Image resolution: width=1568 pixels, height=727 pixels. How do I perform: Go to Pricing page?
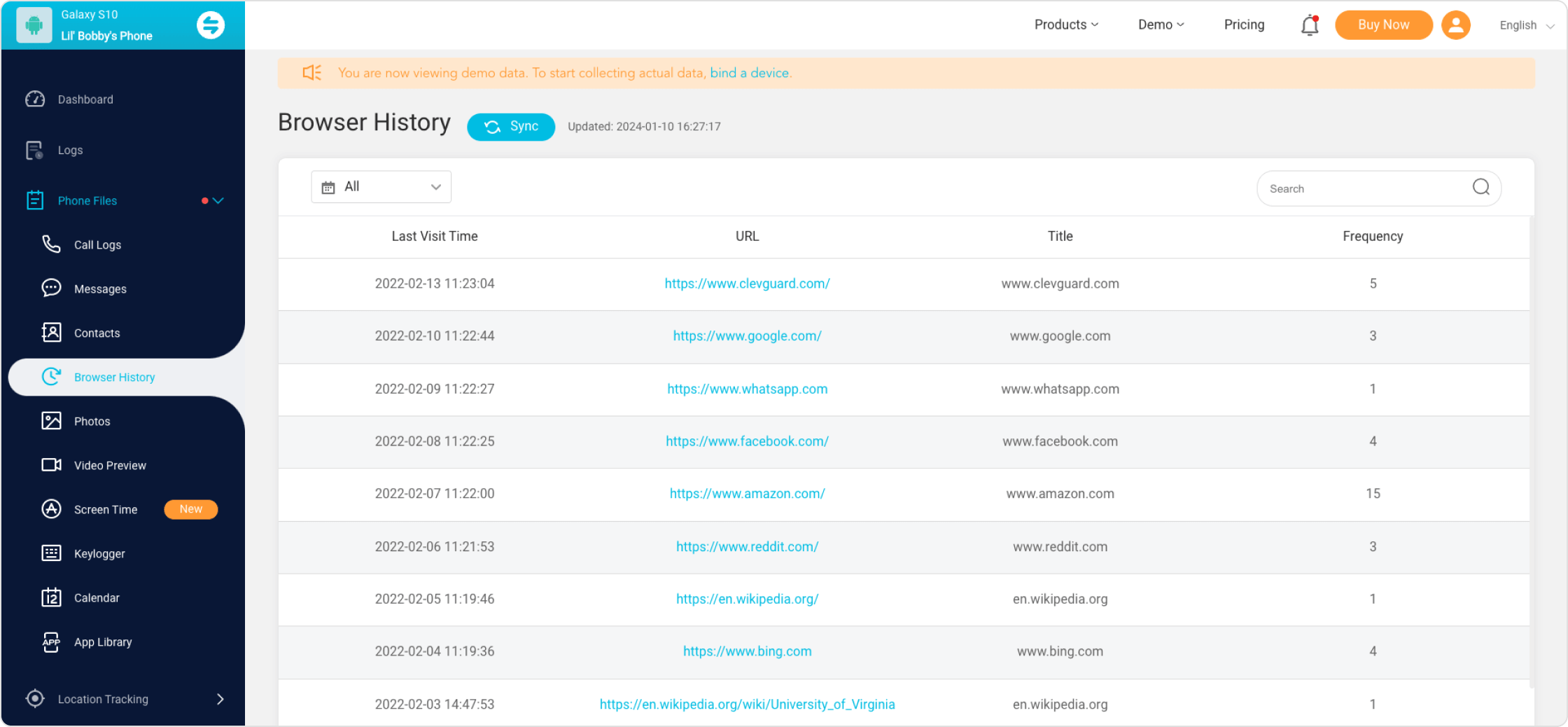click(1244, 25)
